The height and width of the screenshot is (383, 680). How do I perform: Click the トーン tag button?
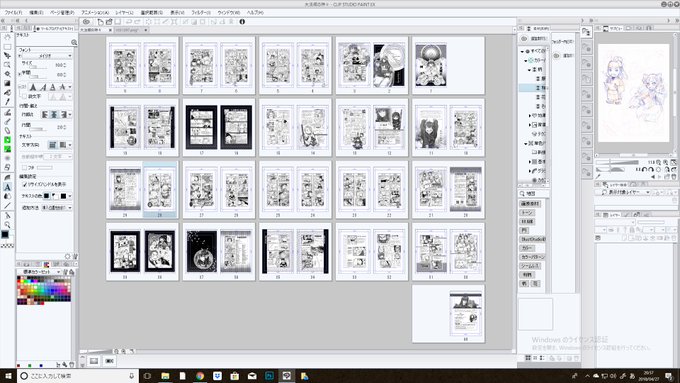[x=527, y=213]
